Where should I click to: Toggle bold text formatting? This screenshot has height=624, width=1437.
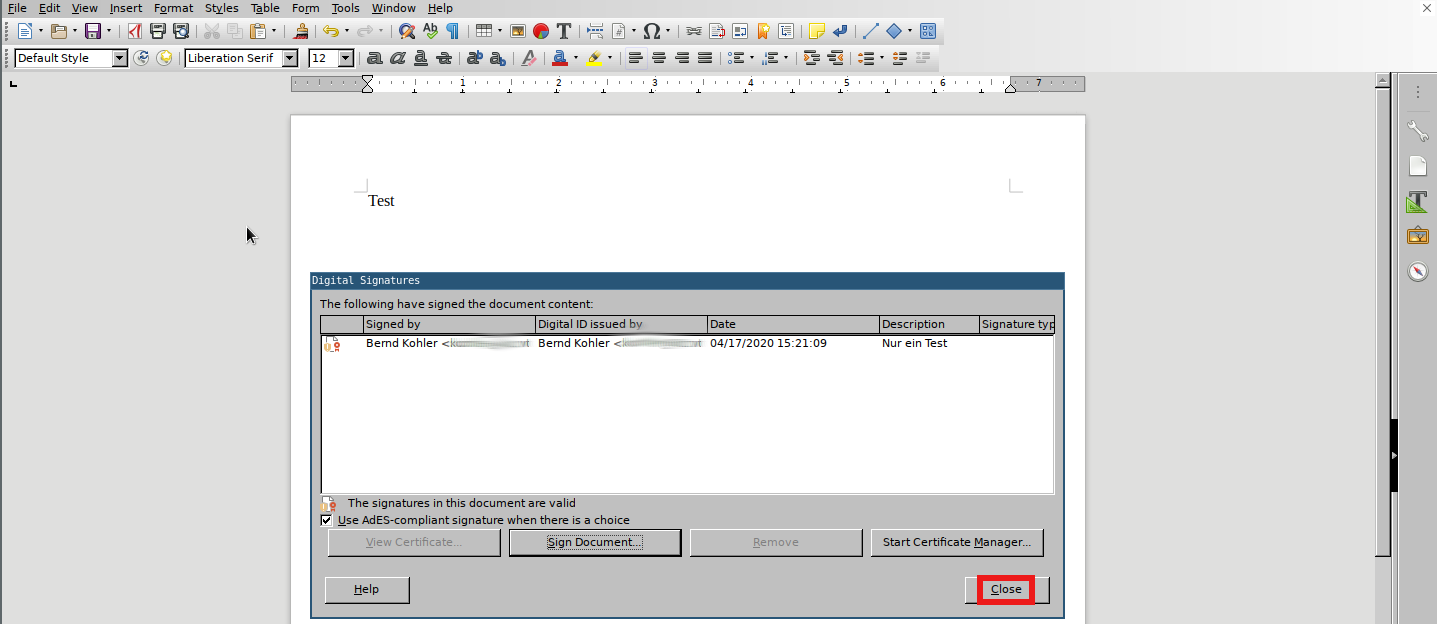click(375, 58)
